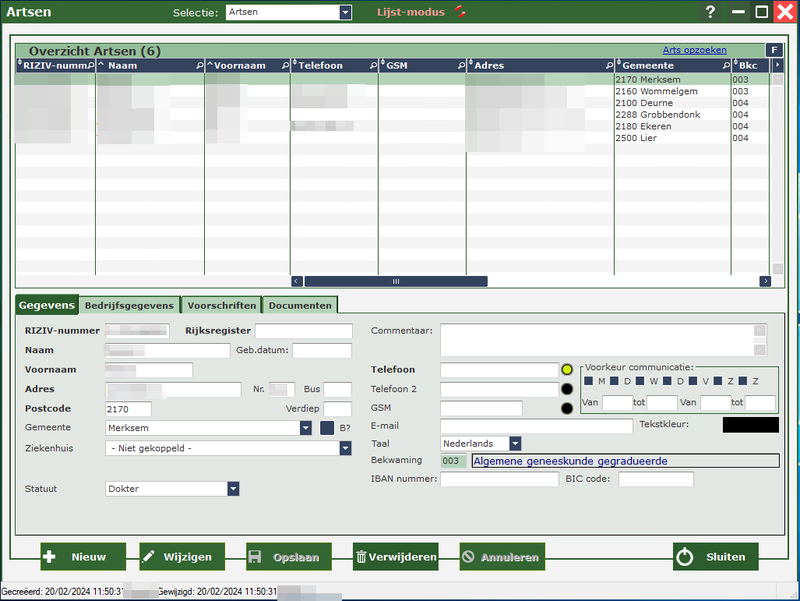Select the yellow indicator next to Telefoon
This screenshot has height=601, width=800.
567,370
